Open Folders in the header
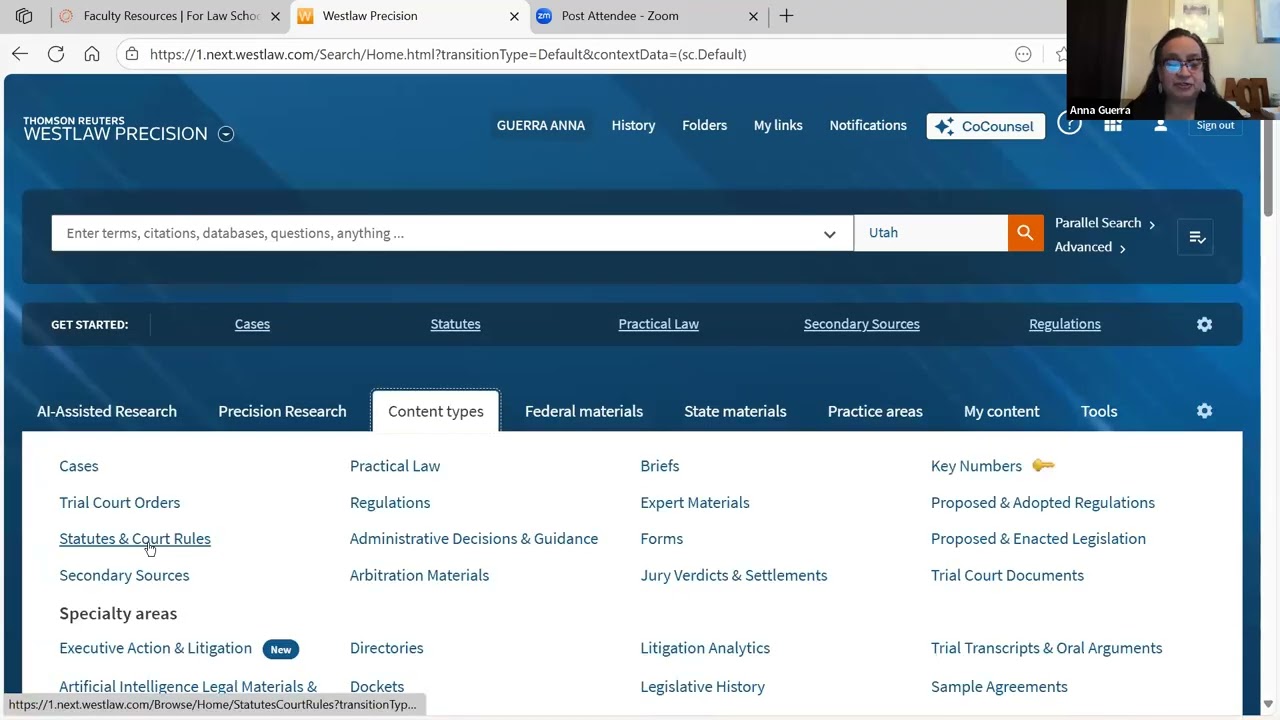Viewport: 1280px width, 720px height. coord(704,125)
